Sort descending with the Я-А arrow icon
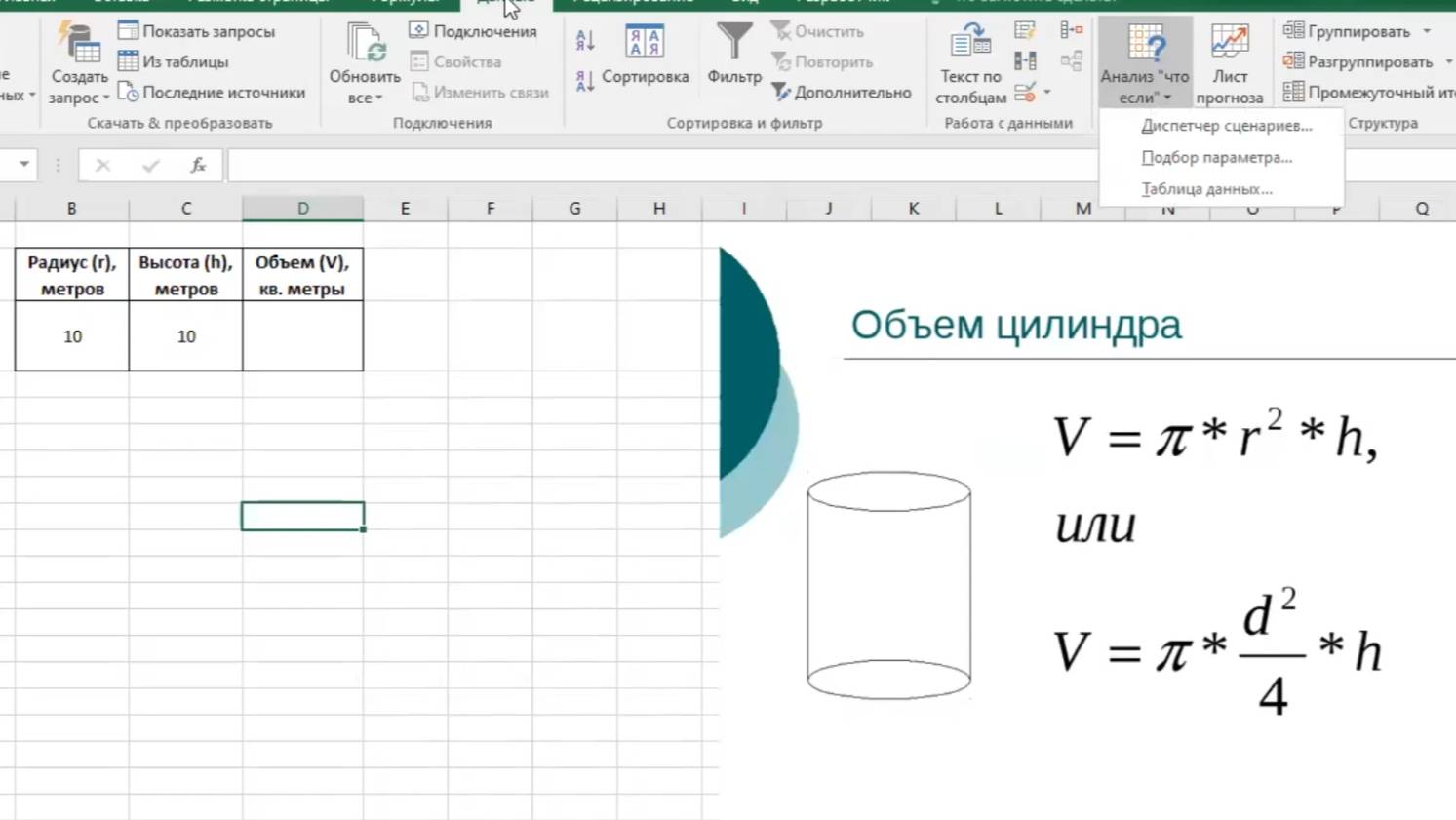This screenshot has width=1456, height=820. [x=585, y=82]
